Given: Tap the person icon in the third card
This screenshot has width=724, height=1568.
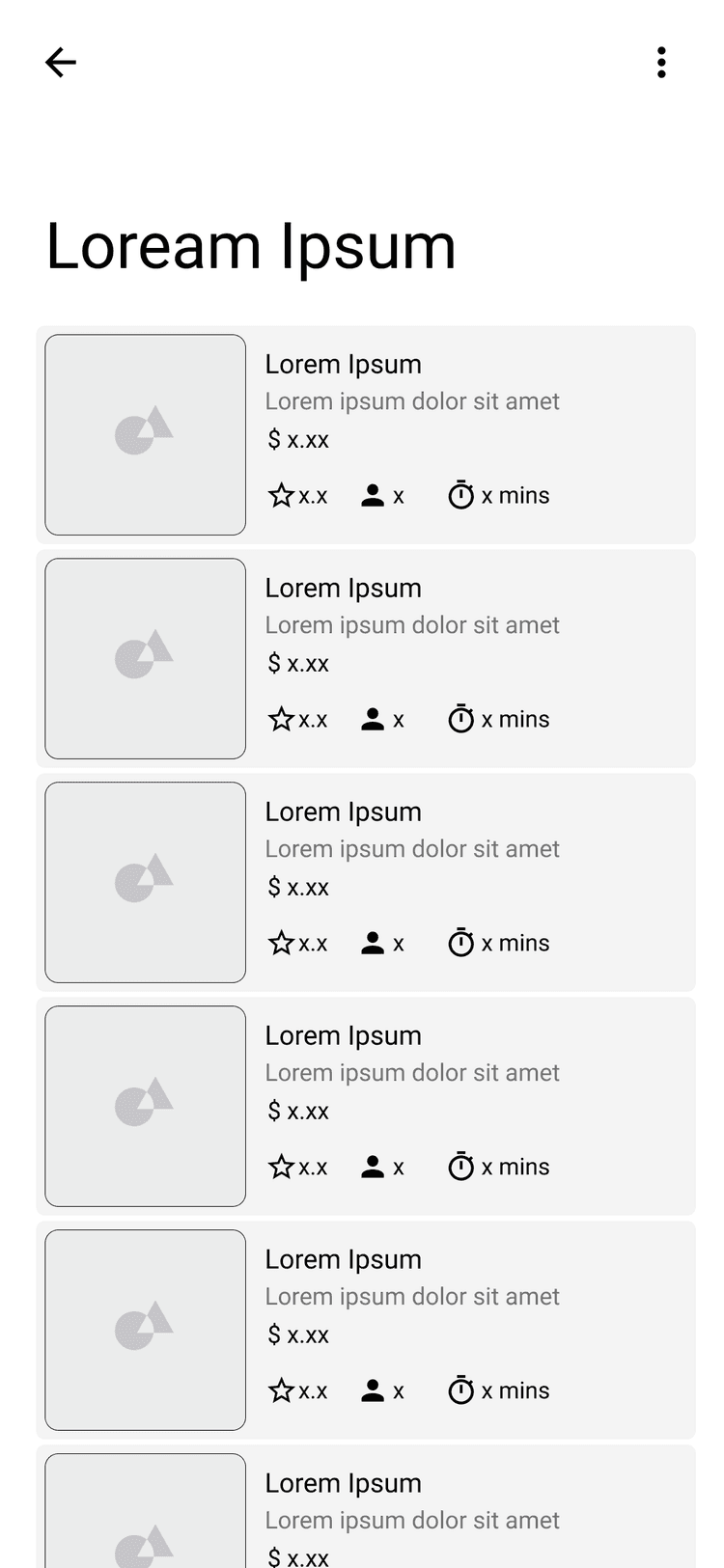Looking at the screenshot, I should coord(373,944).
